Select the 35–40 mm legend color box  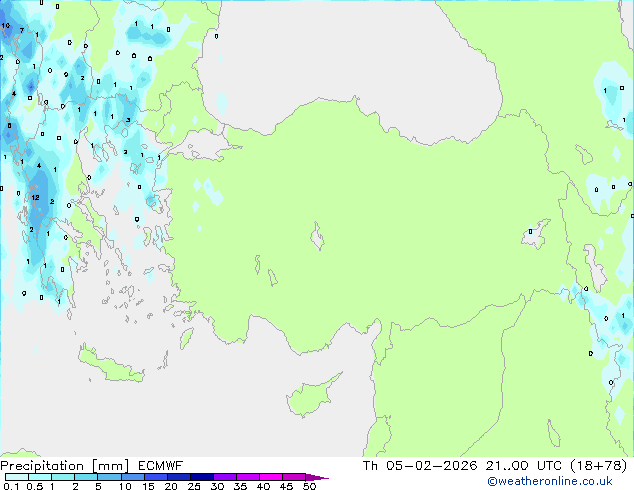tap(247, 477)
